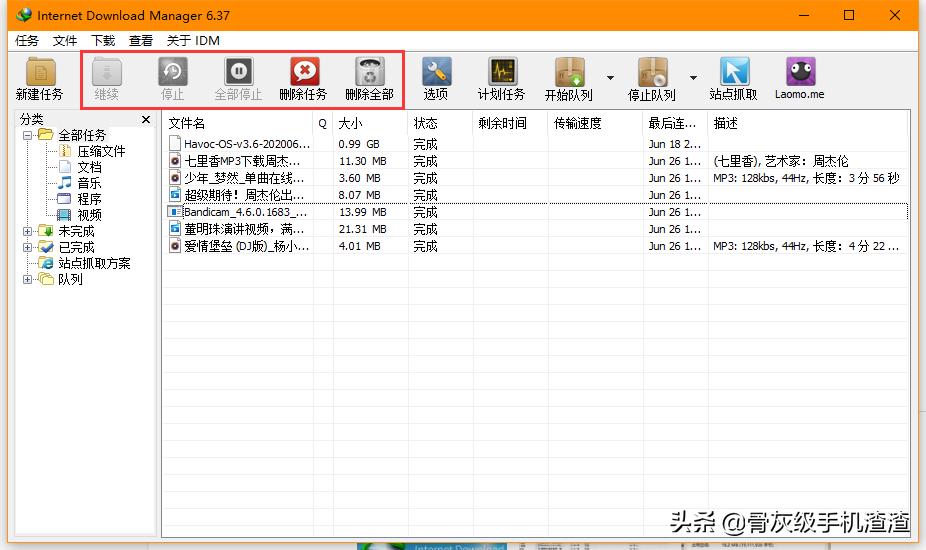Sort by the 状态 column header
The width and height of the screenshot is (926, 550).
[x=441, y=123]
